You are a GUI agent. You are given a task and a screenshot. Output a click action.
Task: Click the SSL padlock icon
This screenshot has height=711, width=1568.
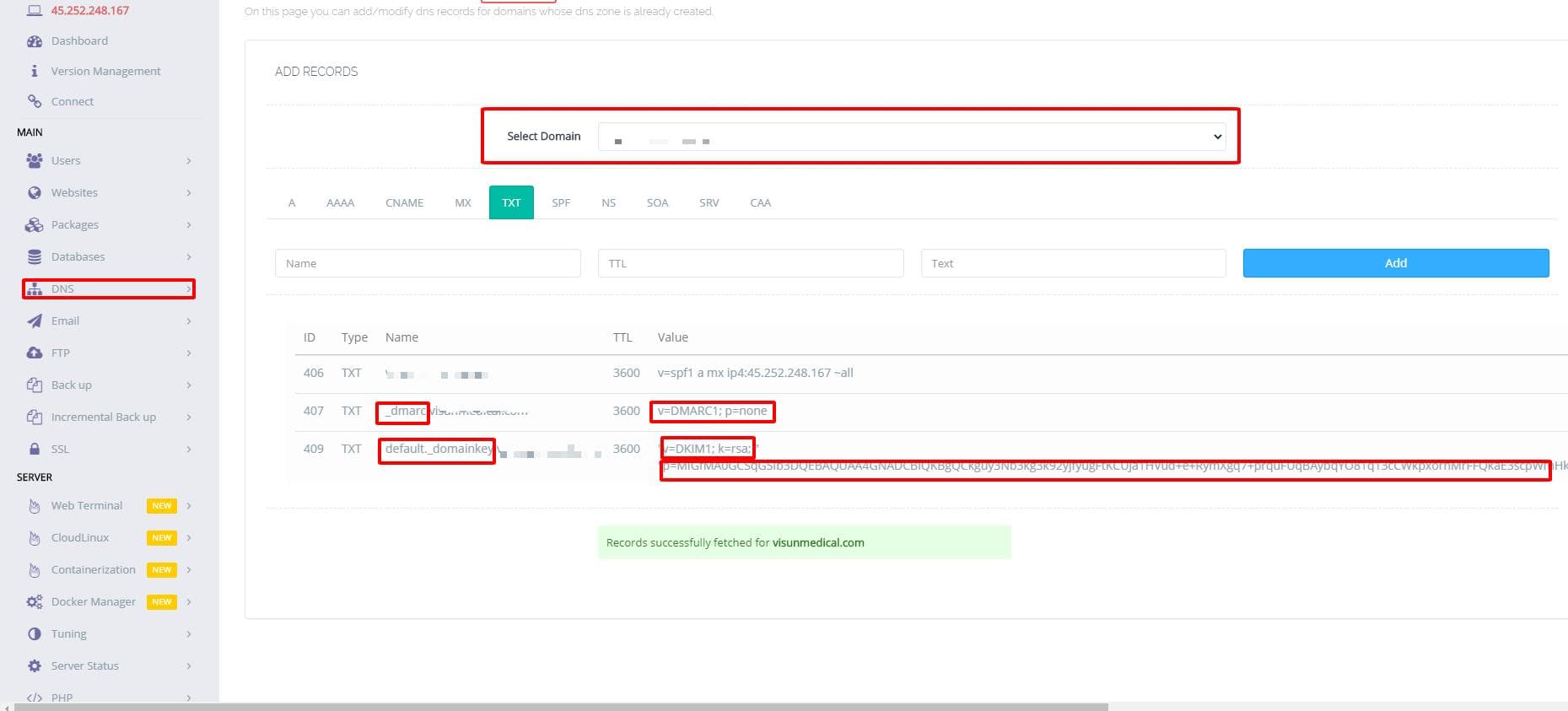[35, 449]
